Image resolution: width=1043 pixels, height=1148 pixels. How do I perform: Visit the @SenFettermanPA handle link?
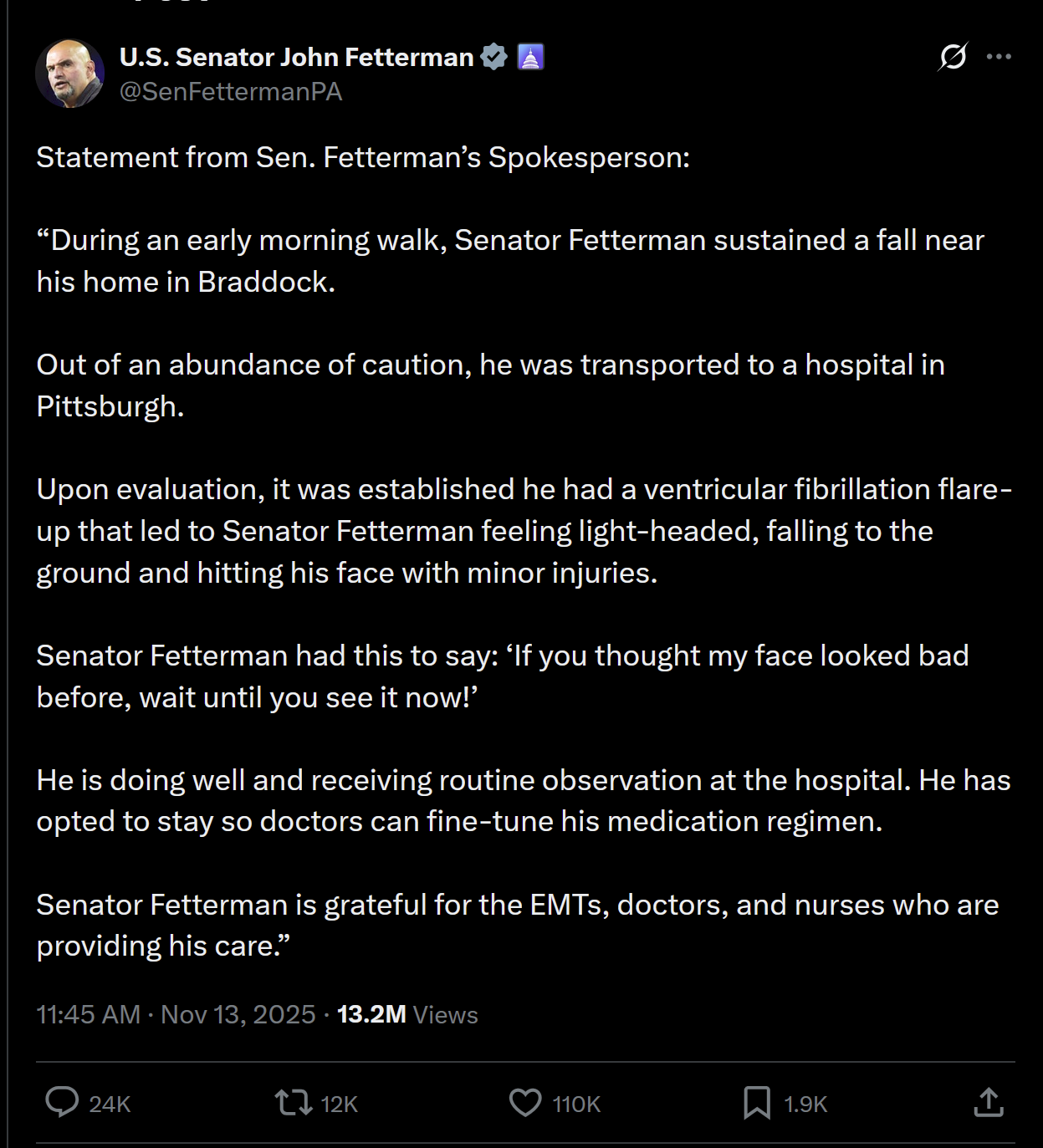point(231,92)
